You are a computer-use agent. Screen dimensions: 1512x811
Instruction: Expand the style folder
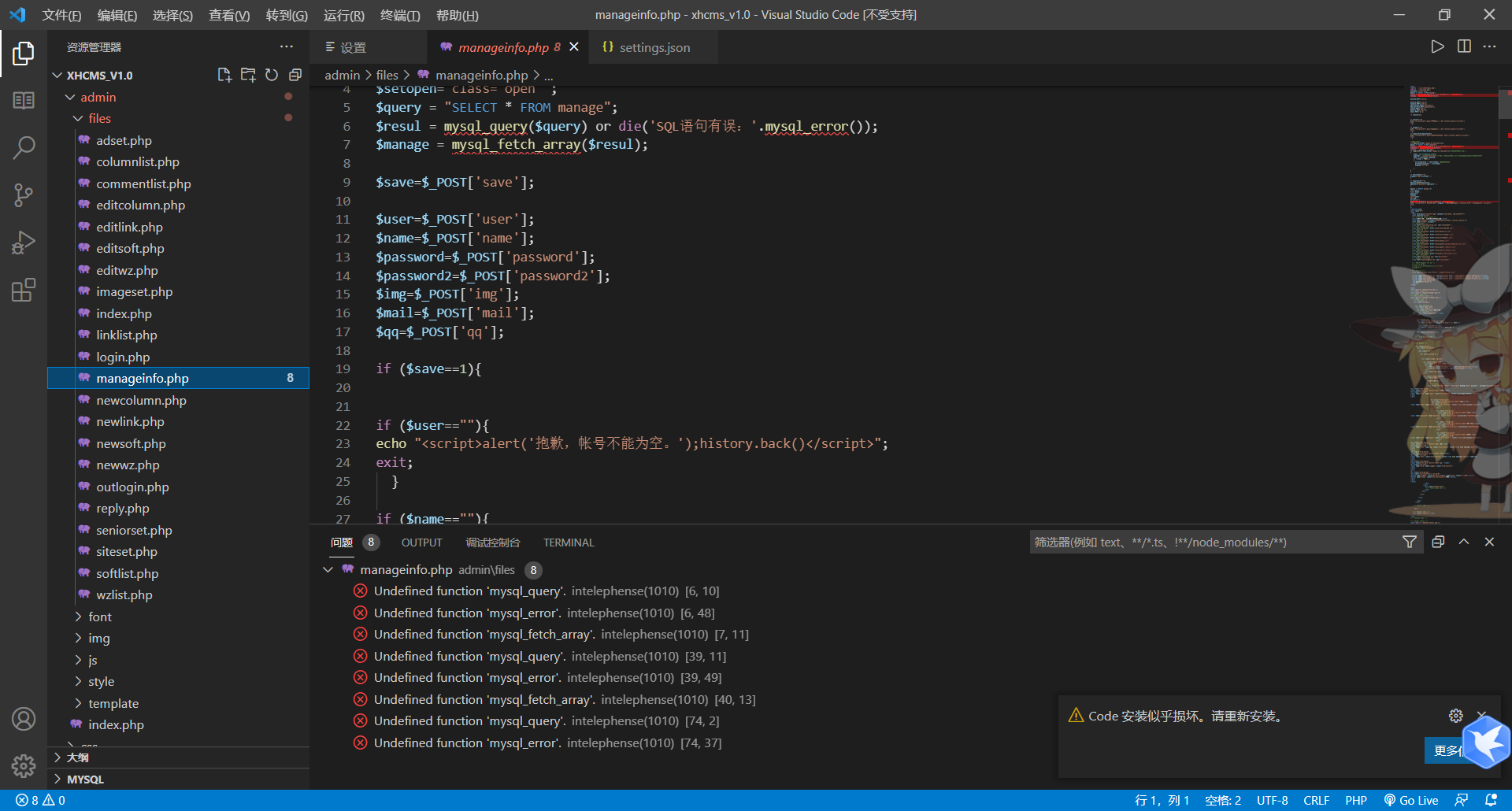click(x=78, y=681)
